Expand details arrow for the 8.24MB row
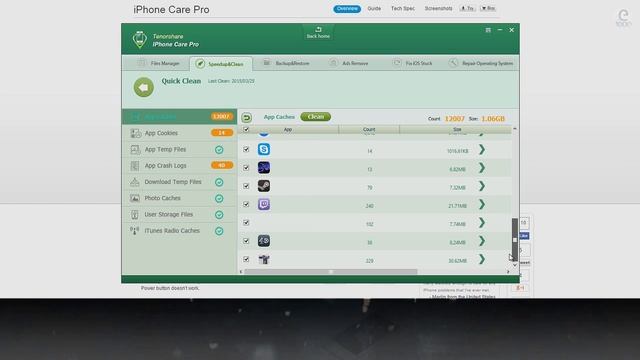The height and width of the screenshot is (360, 640). [482, 241]
